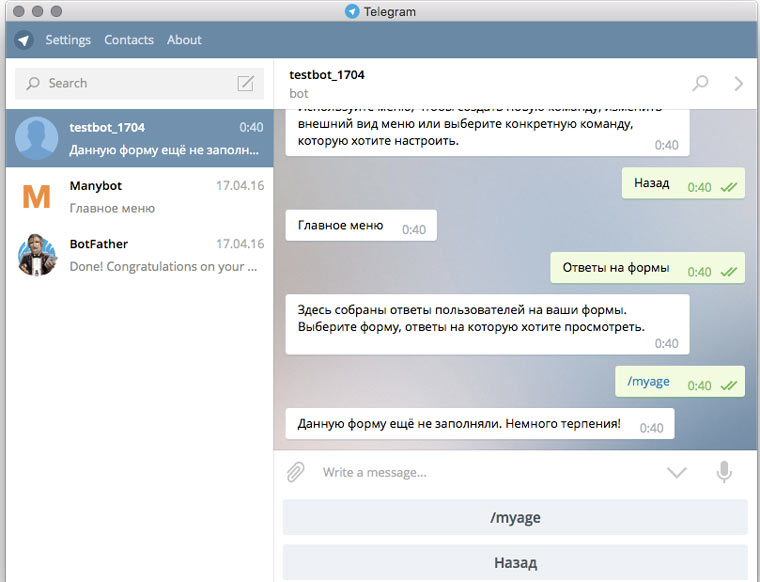Click message starting Здесь собраны ответы
760x582 pixels.
(x=487, y=324)
